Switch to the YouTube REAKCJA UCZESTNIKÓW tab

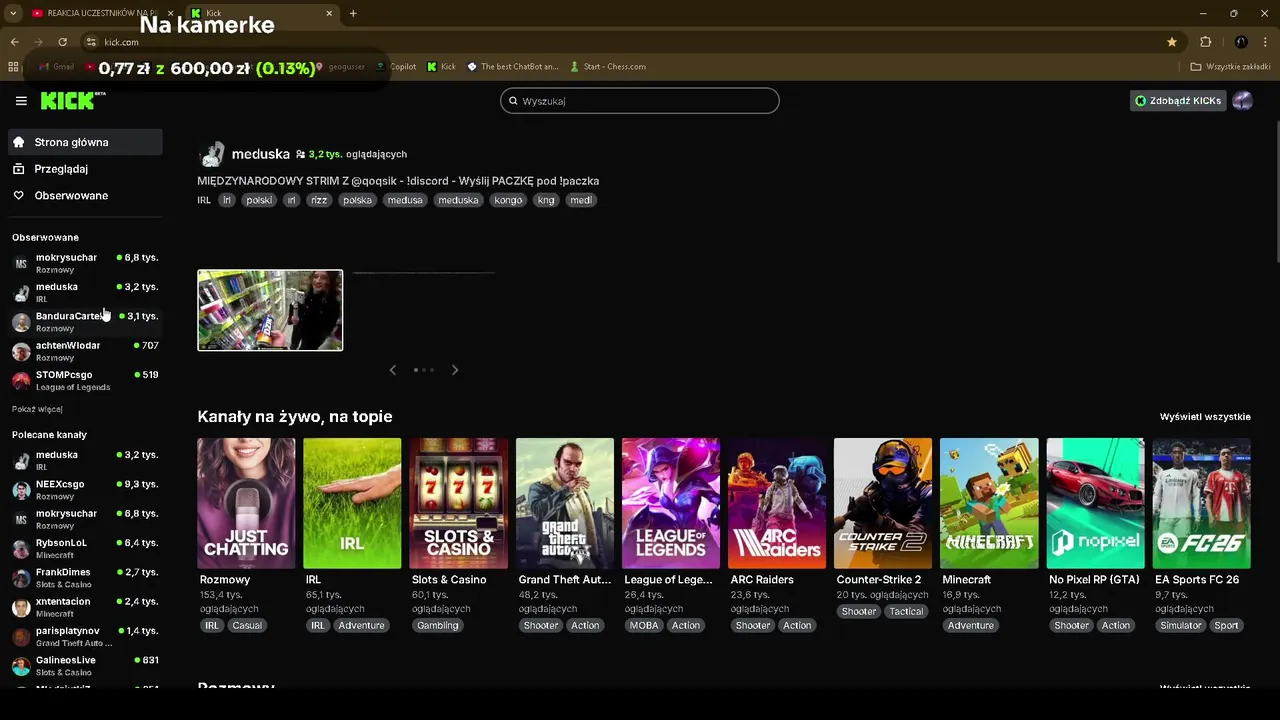[x=101, y=13]
